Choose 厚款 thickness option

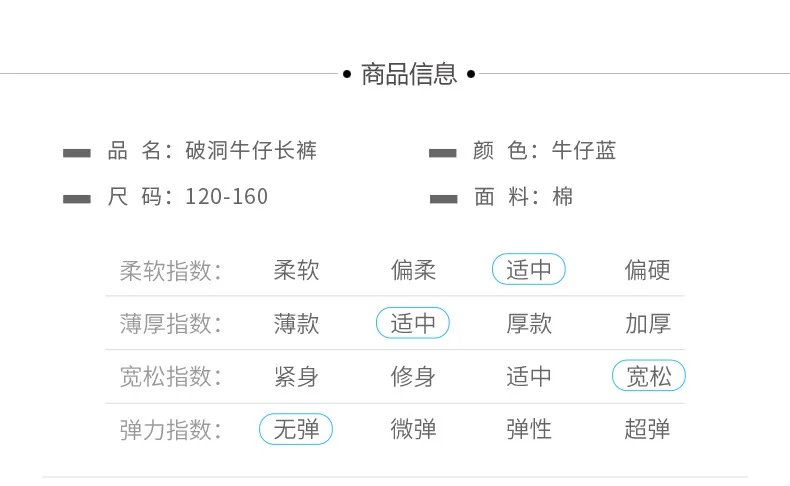(529, 323)
